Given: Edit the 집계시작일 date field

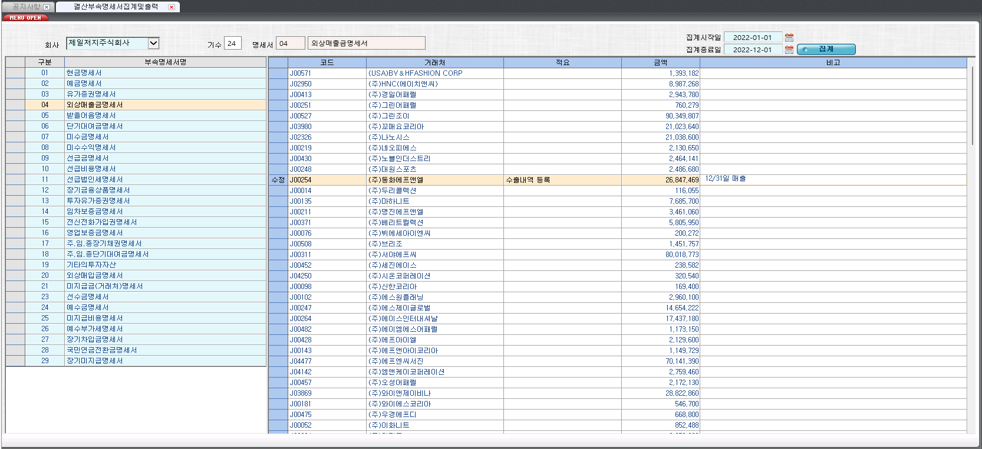Looking at the screenshot, I should point(752,38).
